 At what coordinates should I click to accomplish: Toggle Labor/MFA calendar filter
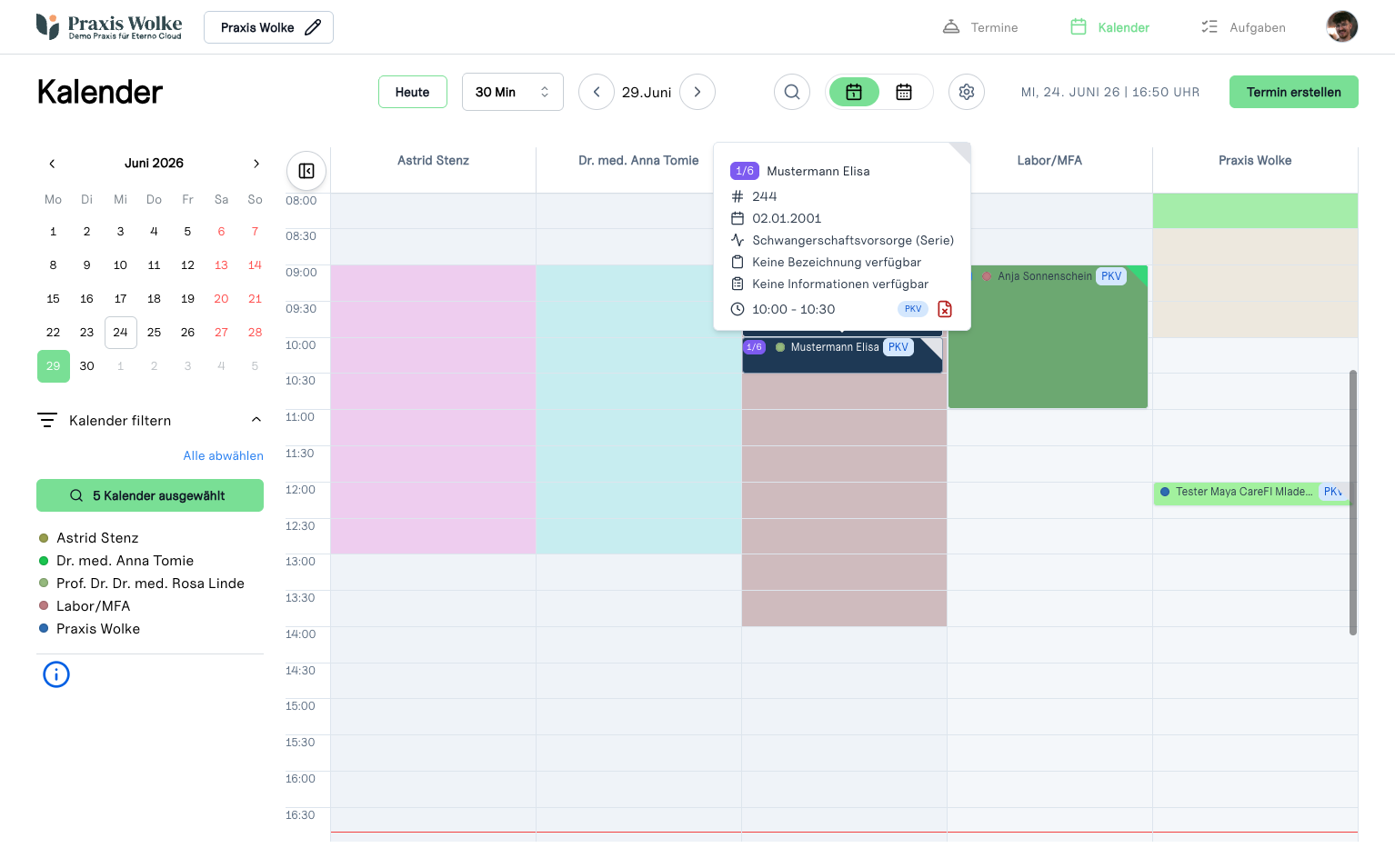pos(84,606)
